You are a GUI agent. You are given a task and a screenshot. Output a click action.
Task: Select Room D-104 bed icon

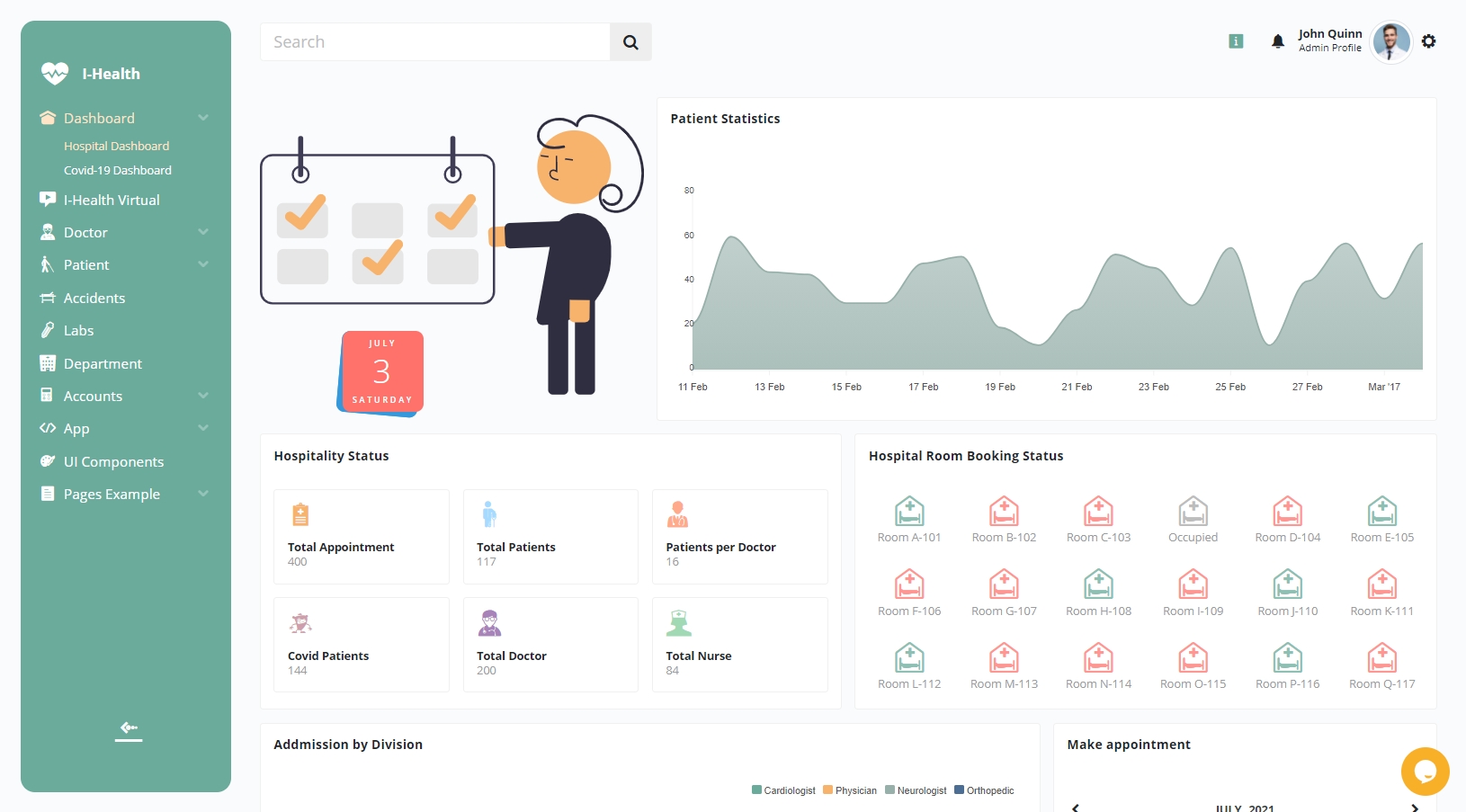[x=1288, y=511]
